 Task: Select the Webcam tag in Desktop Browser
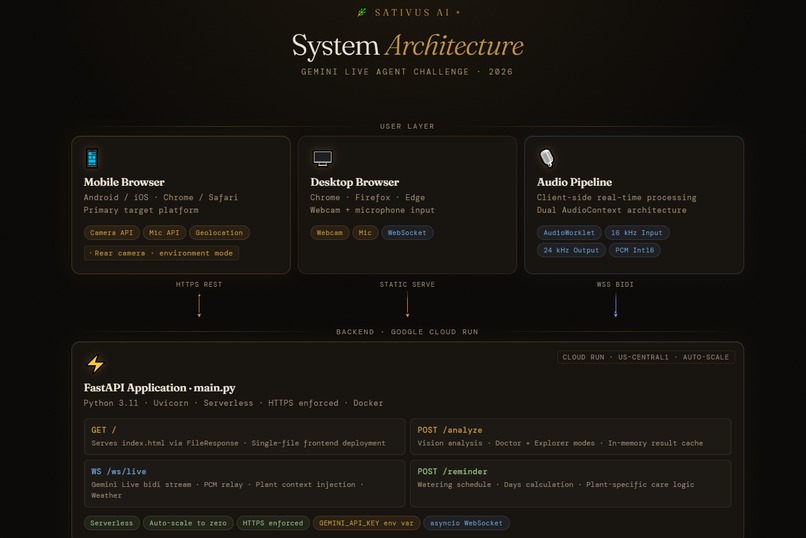329,233
